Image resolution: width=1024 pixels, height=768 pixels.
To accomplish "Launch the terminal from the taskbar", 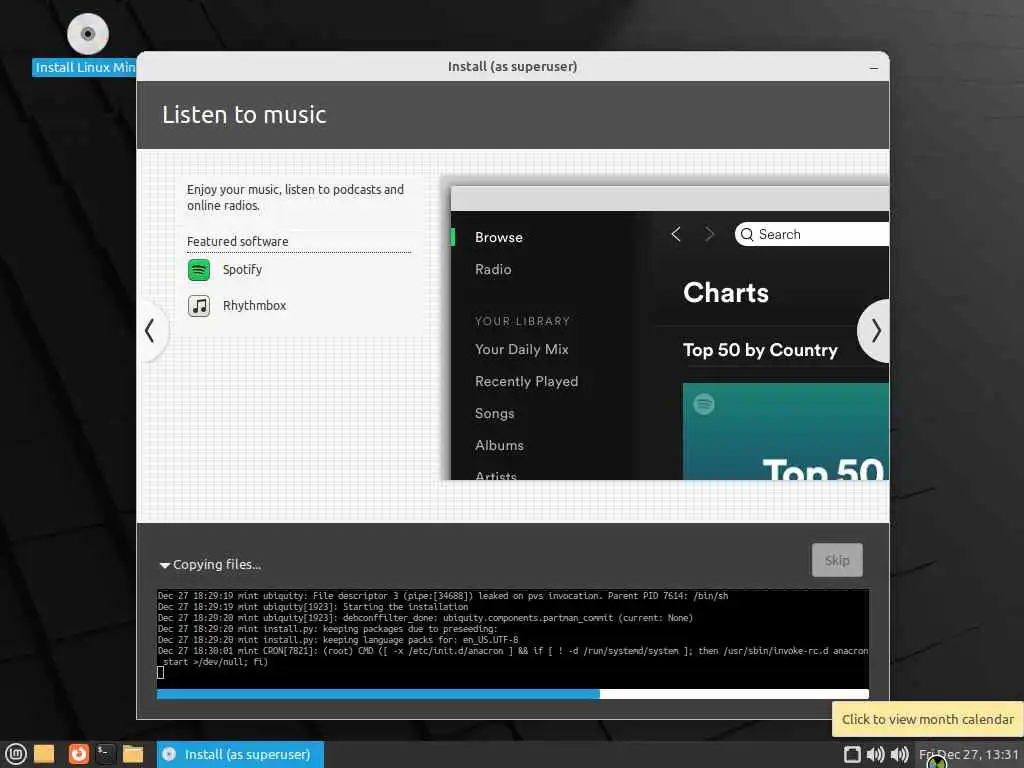I will tap(105, 754).
